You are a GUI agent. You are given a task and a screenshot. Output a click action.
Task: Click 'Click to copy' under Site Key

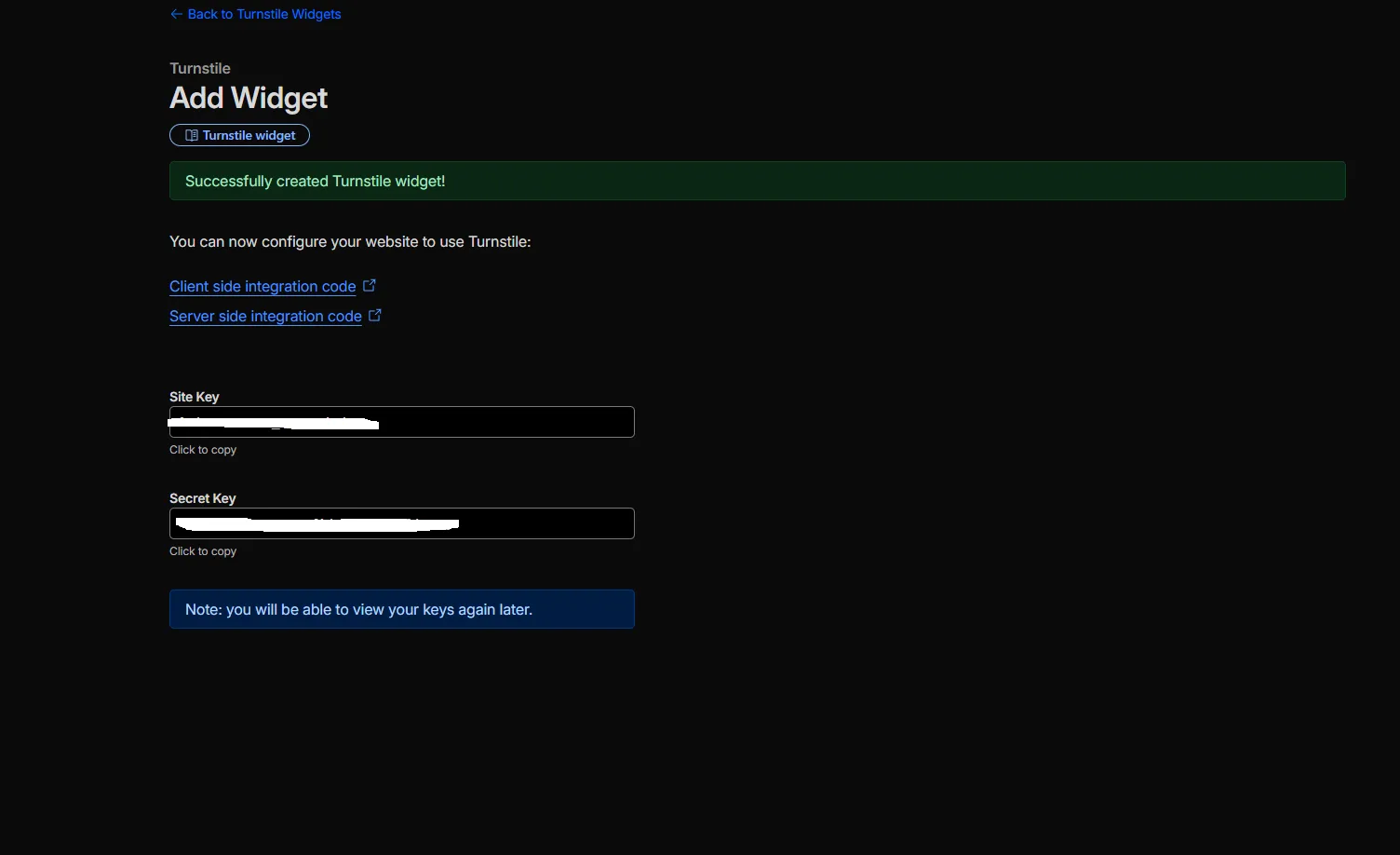click(x=203, y=450)
